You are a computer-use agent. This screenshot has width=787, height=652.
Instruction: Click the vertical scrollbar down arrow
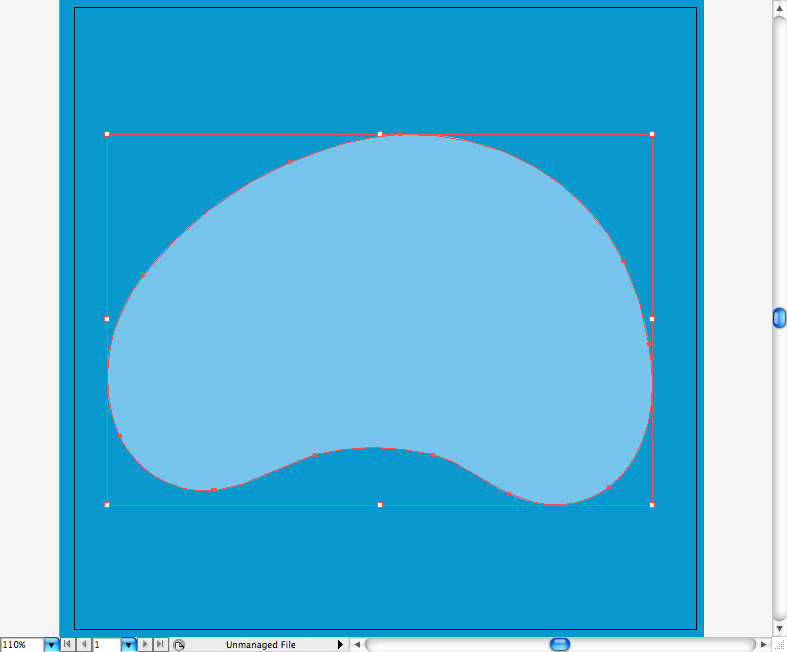point(779,627)
